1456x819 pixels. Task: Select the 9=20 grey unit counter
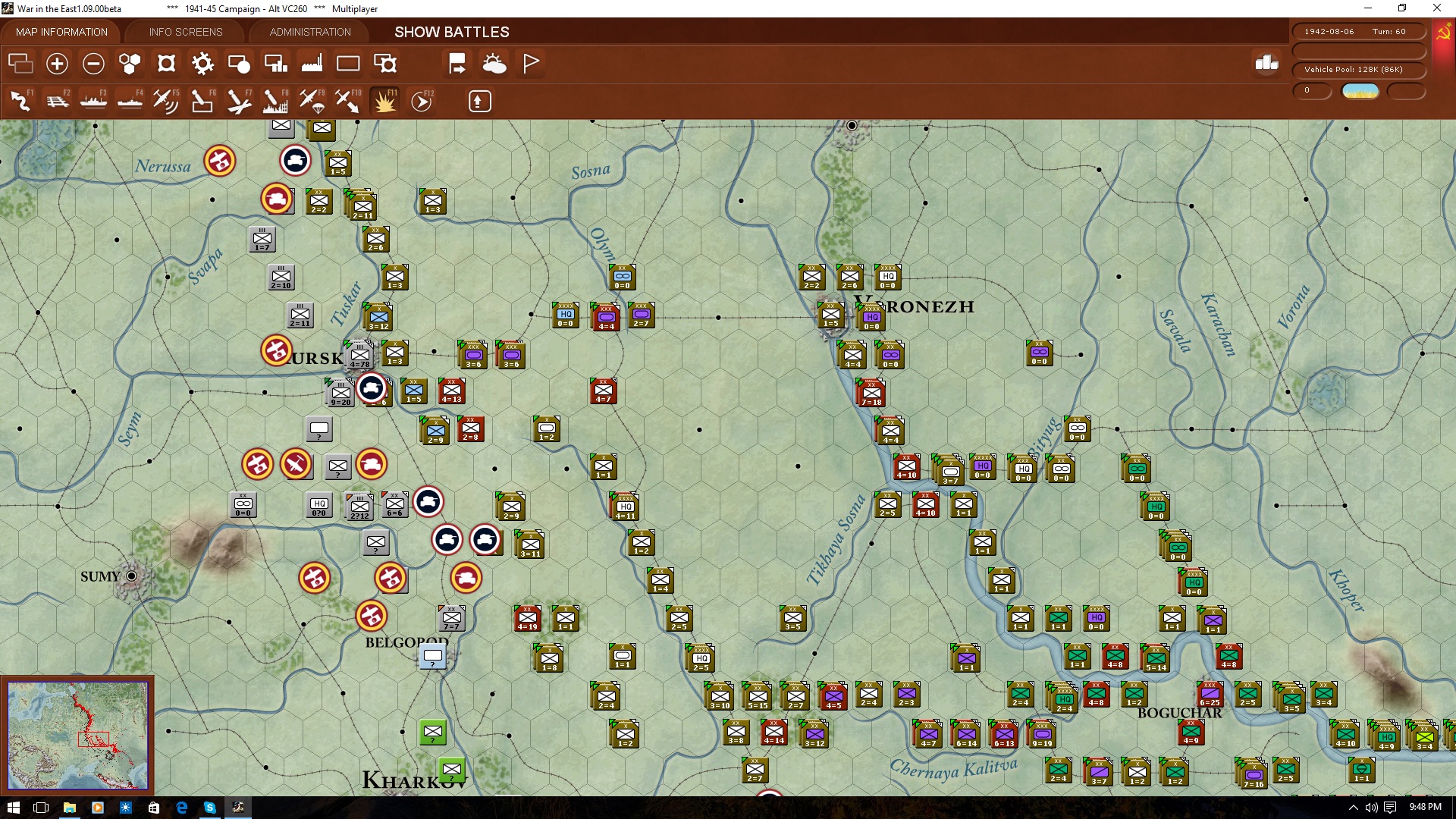(340, 394)
